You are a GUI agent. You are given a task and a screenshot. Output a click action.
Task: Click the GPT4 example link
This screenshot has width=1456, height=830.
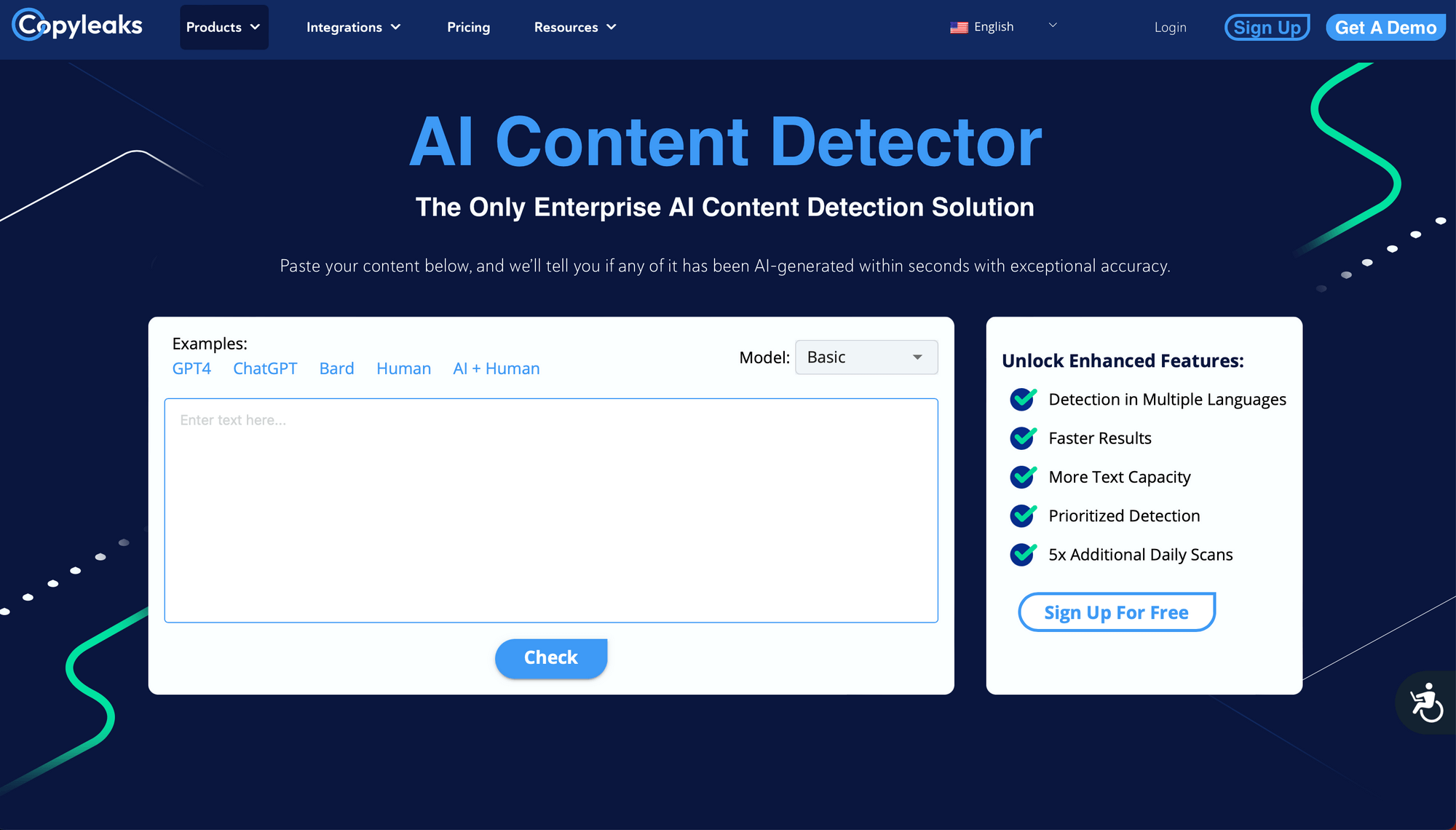coord(193,368)
